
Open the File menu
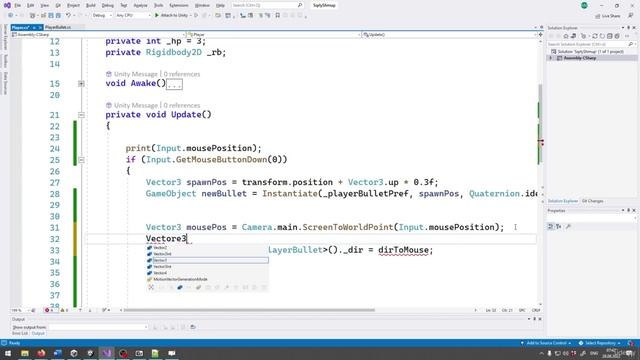tap(18, 5)
